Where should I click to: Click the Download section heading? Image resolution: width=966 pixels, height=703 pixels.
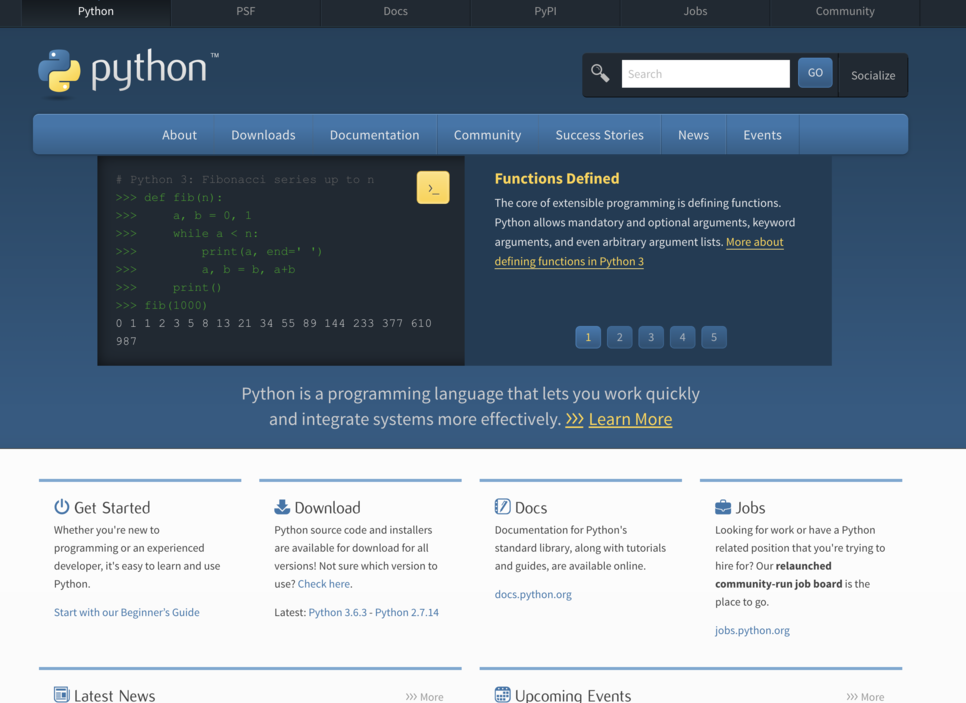327,508
